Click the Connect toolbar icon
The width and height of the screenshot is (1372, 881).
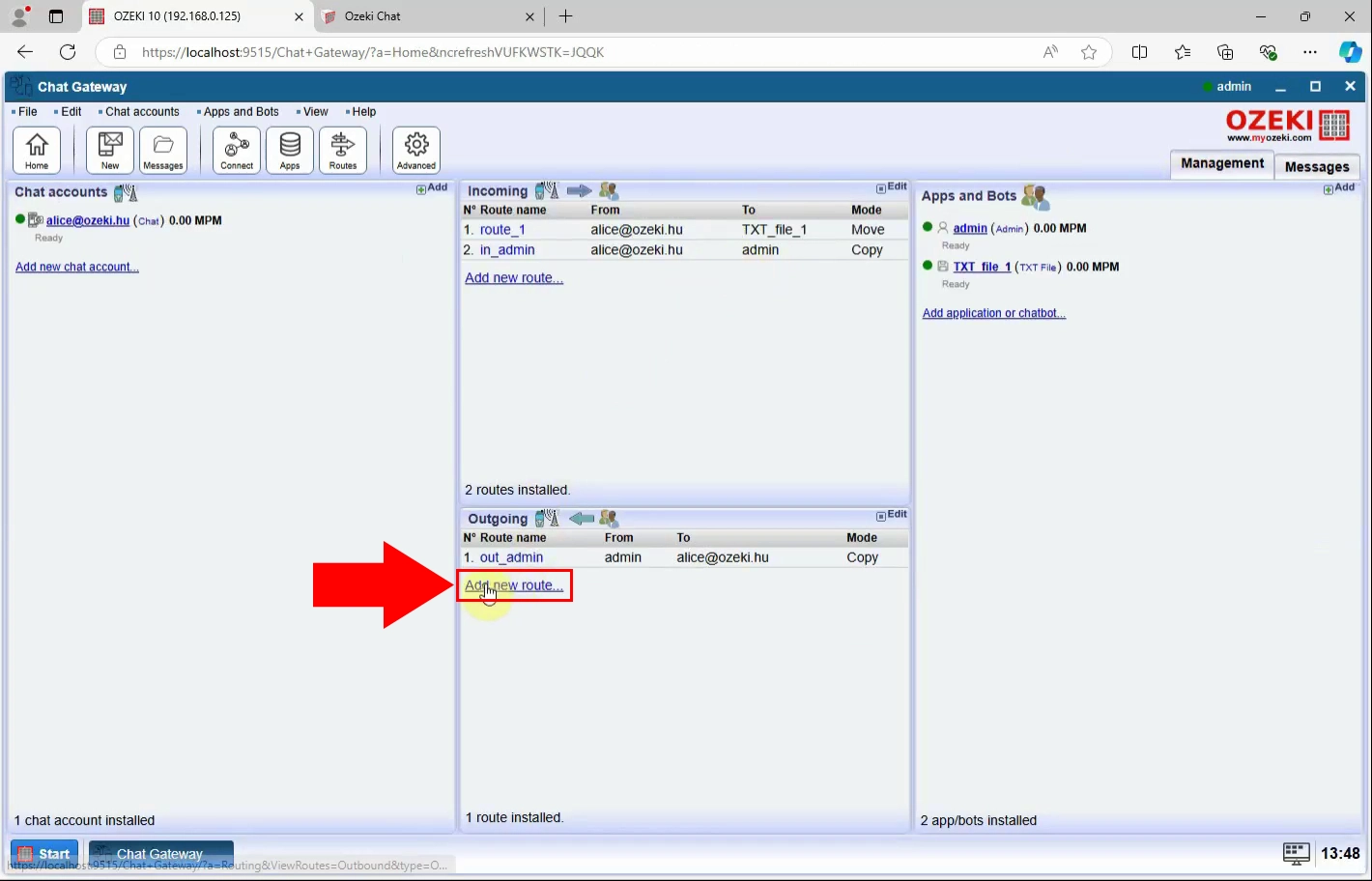pos(237,151)
